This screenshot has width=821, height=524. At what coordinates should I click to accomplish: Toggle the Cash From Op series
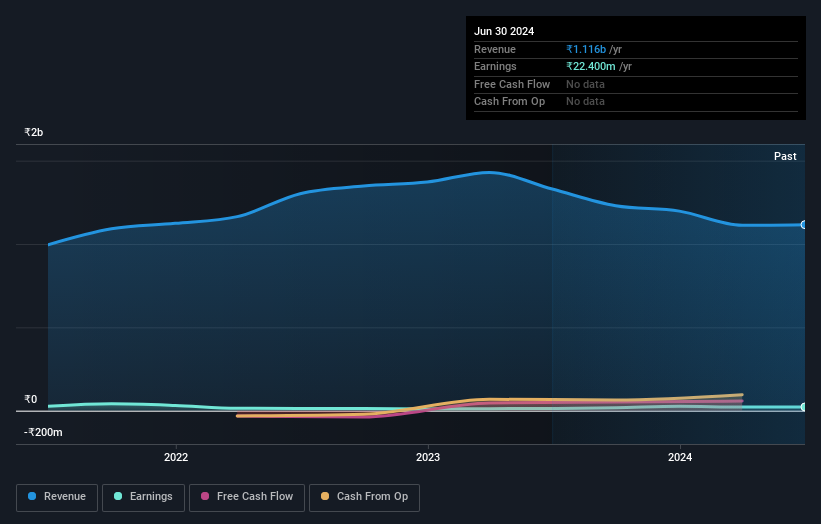[x=364, y=497]
